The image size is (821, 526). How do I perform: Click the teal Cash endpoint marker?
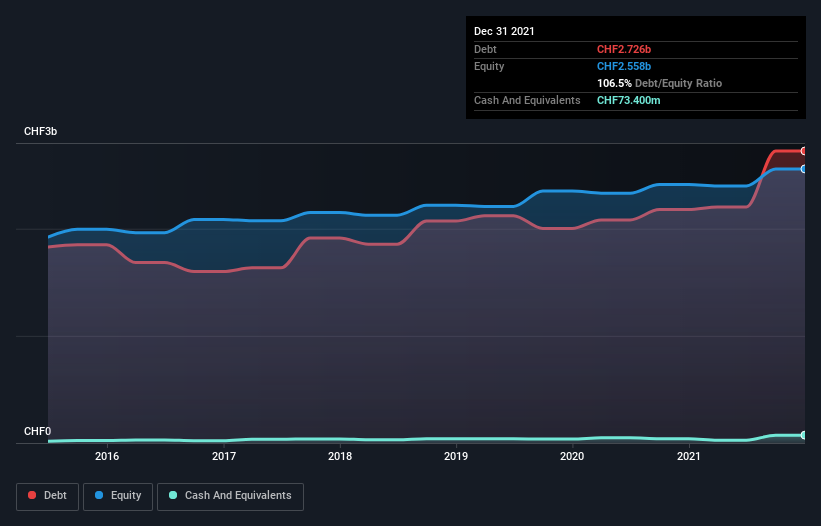pos(804,435)
